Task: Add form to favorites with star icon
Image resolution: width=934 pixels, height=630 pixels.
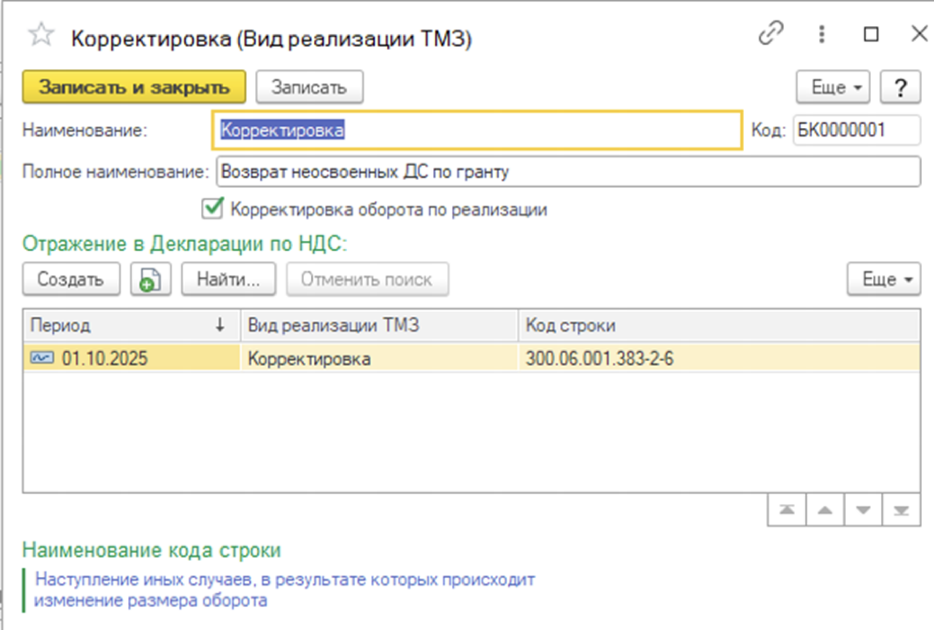Action: point(41,36)
